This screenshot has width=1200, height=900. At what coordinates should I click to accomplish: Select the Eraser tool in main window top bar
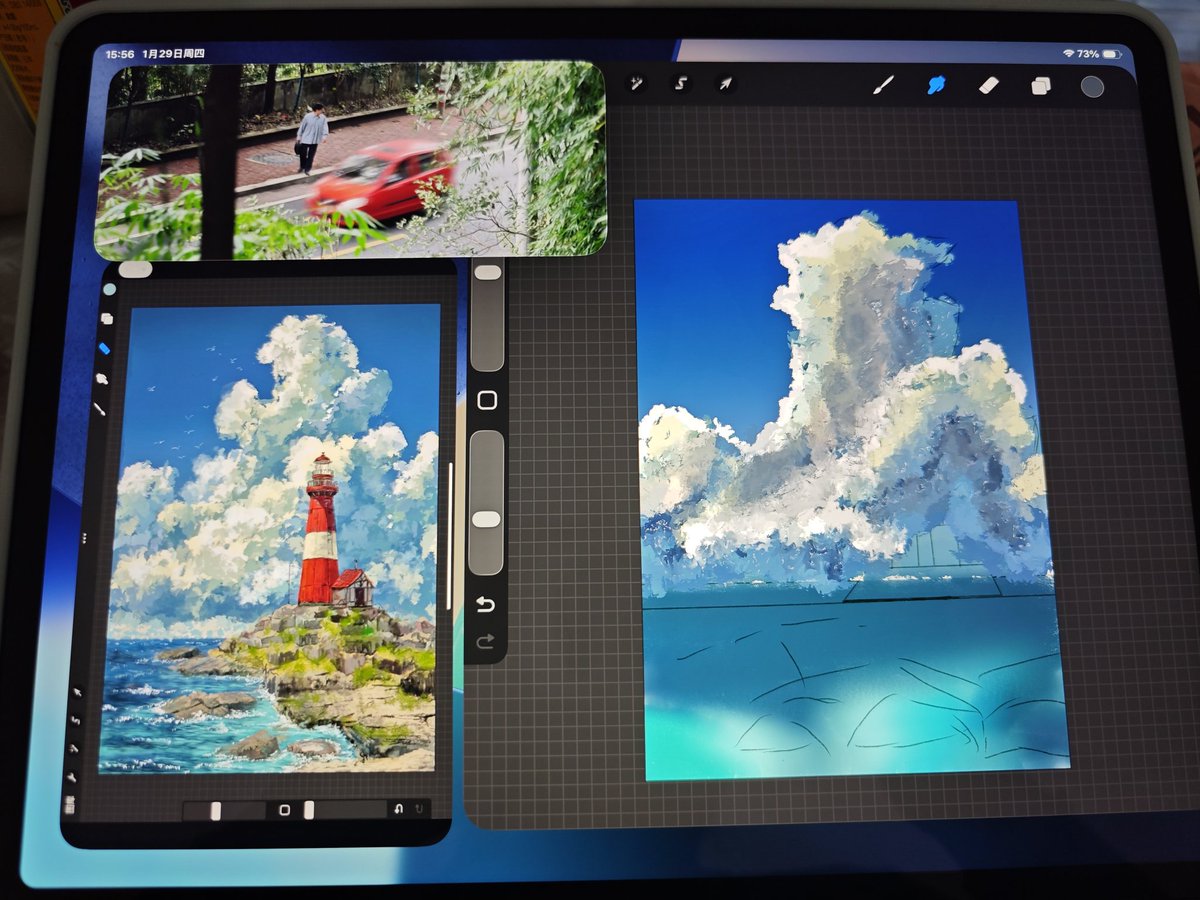point(988,85)
